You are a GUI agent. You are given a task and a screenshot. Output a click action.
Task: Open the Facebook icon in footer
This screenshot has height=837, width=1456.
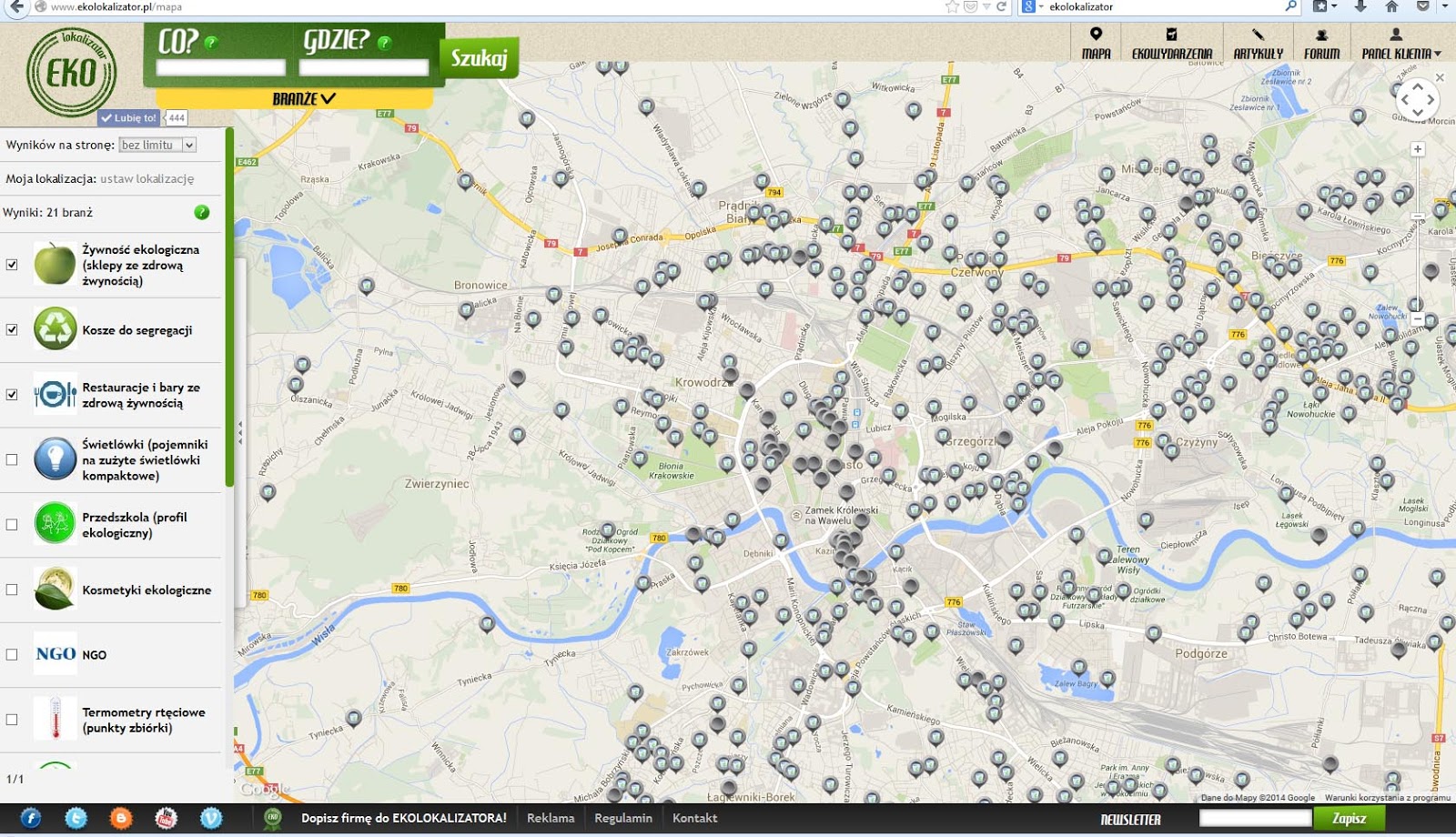point(30,818)
